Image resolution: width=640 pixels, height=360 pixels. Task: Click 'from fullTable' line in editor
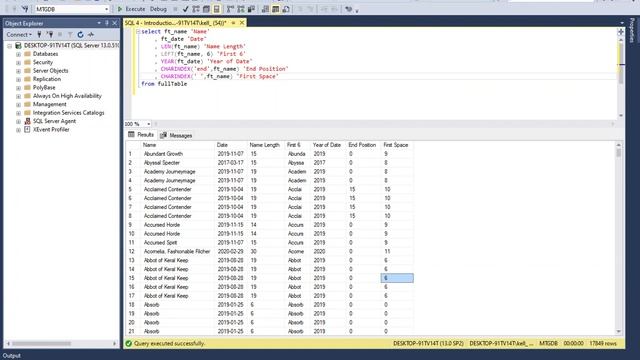point(164,84)
